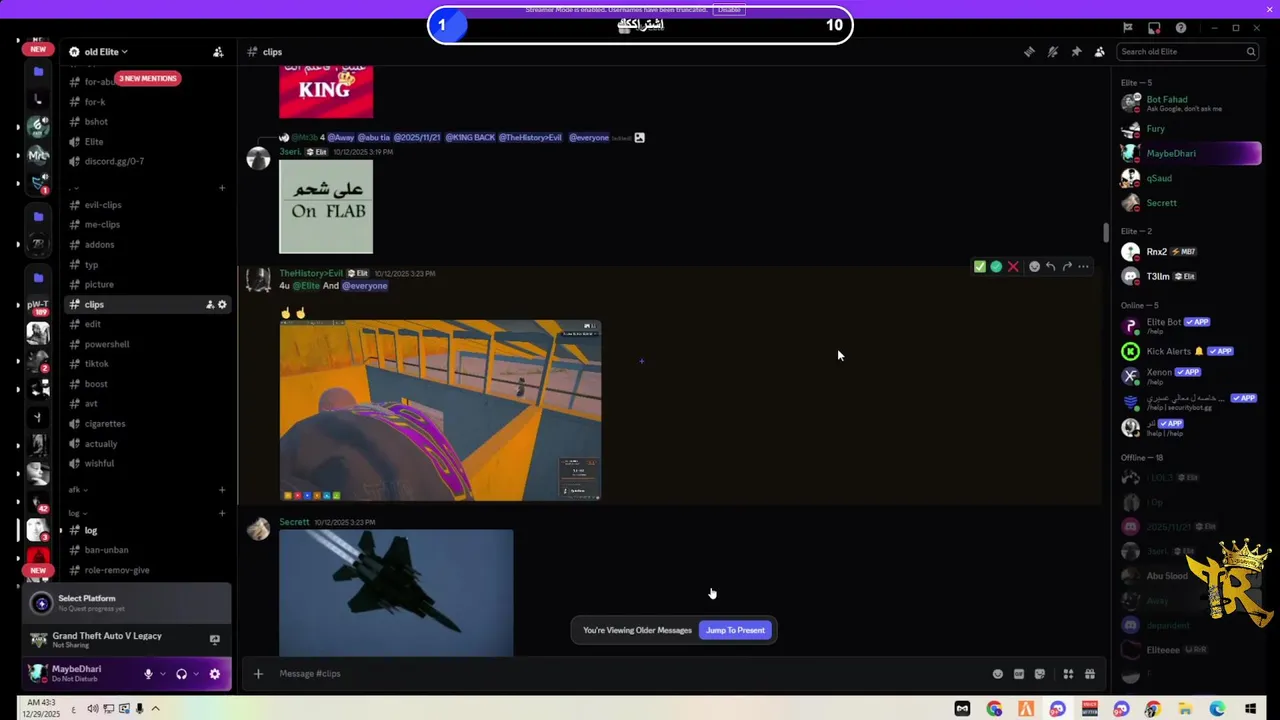Open Kick Alerts app in member list
1280x720 pixels.
pyautogui.click(x=1190, y=351)
